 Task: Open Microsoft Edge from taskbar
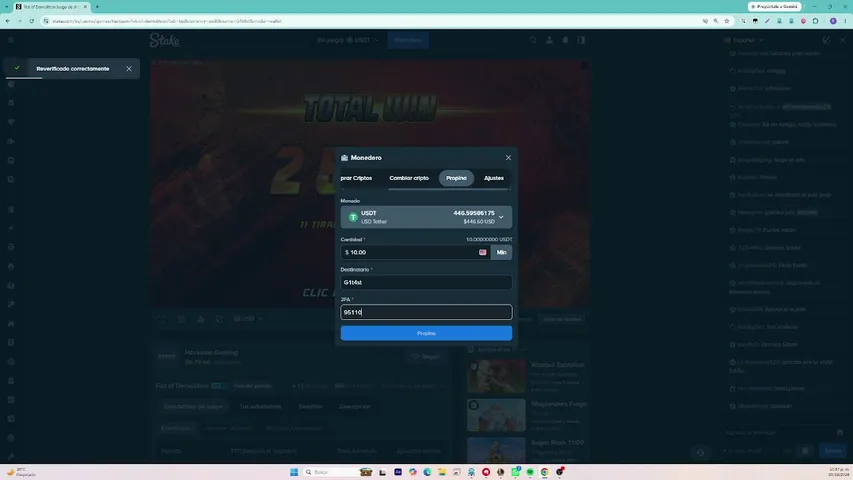427,472
